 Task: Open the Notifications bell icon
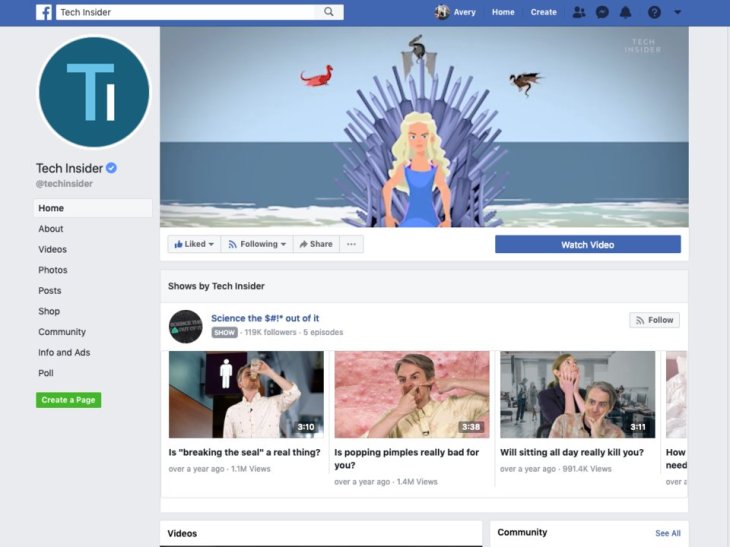tap(626, 12)
